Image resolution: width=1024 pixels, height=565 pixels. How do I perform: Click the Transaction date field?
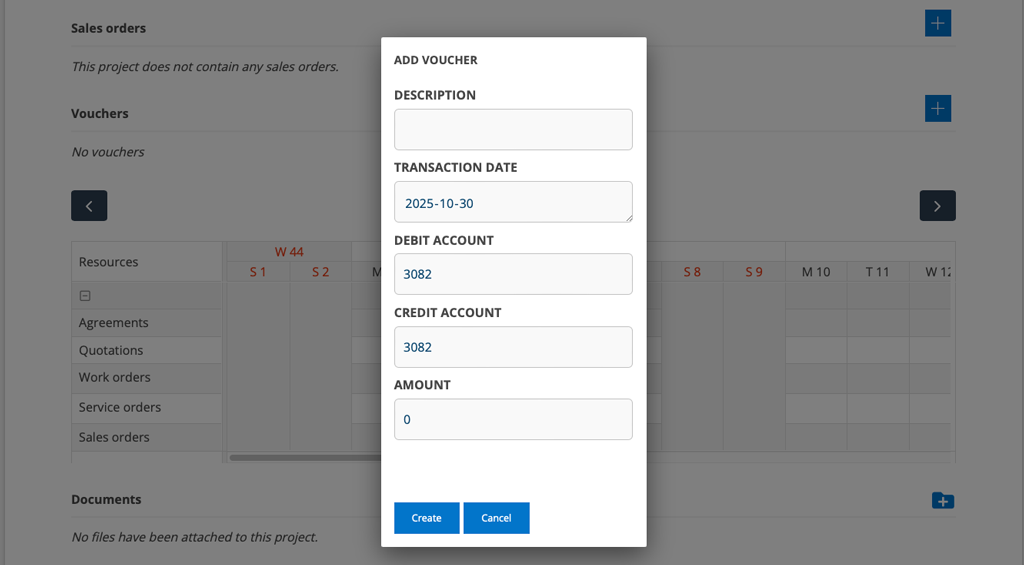(x=513, y=202)
